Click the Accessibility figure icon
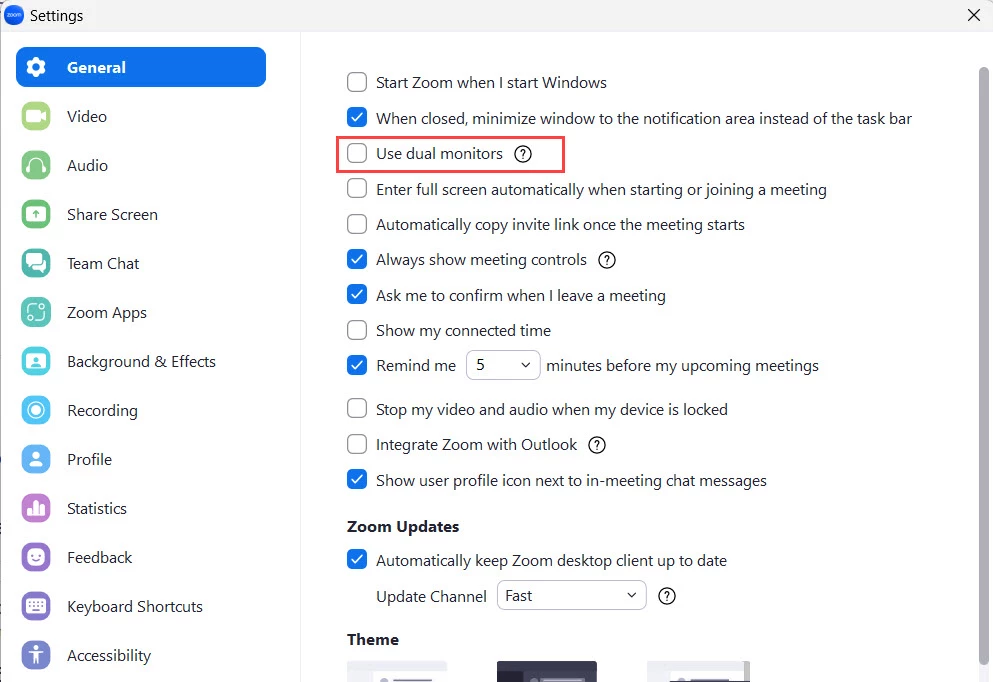Image resolution: width=993 pixels, height=682 pixels. (x=36, y=655)
